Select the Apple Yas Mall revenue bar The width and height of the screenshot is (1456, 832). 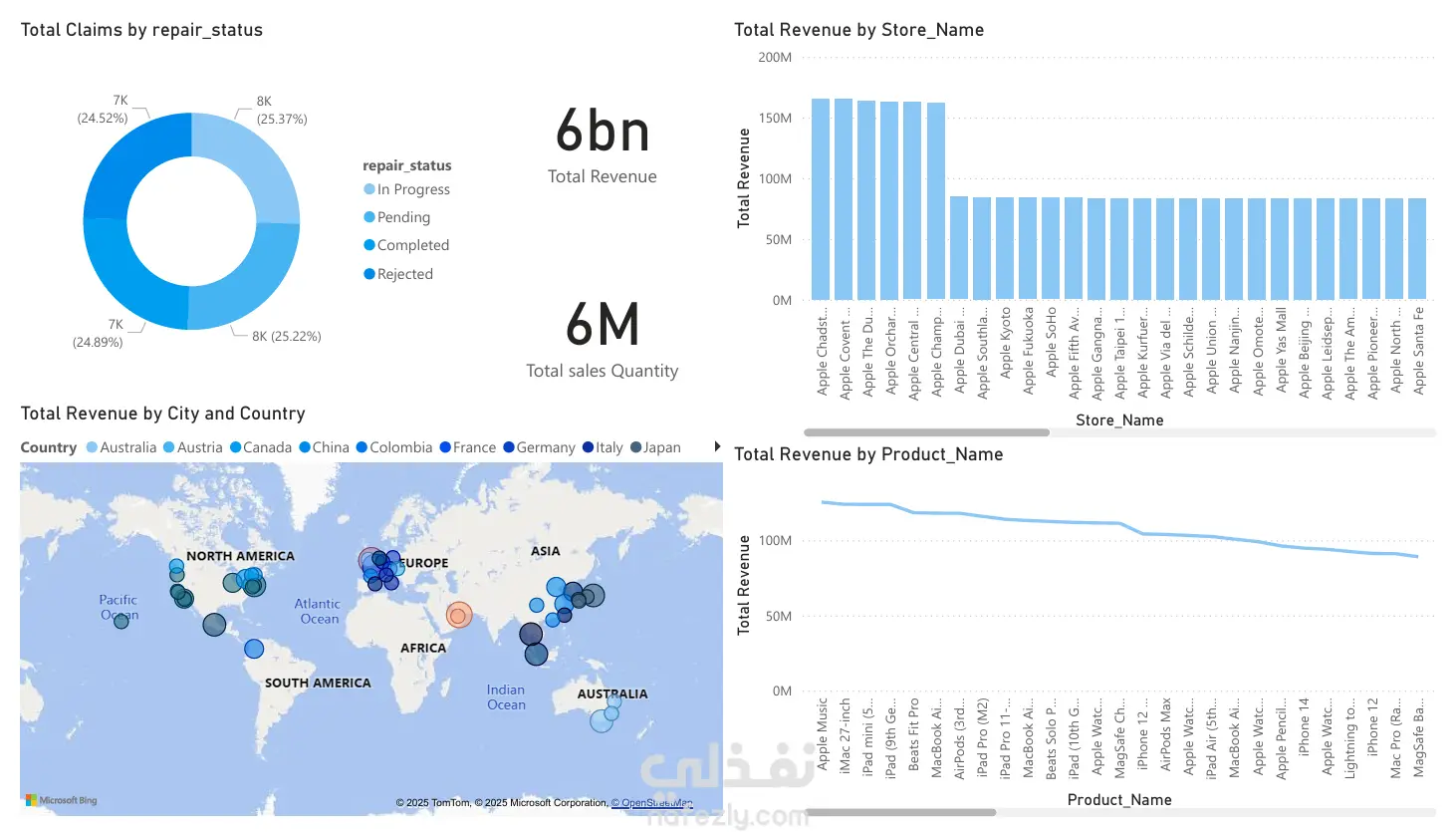(x=1281, y=249)
